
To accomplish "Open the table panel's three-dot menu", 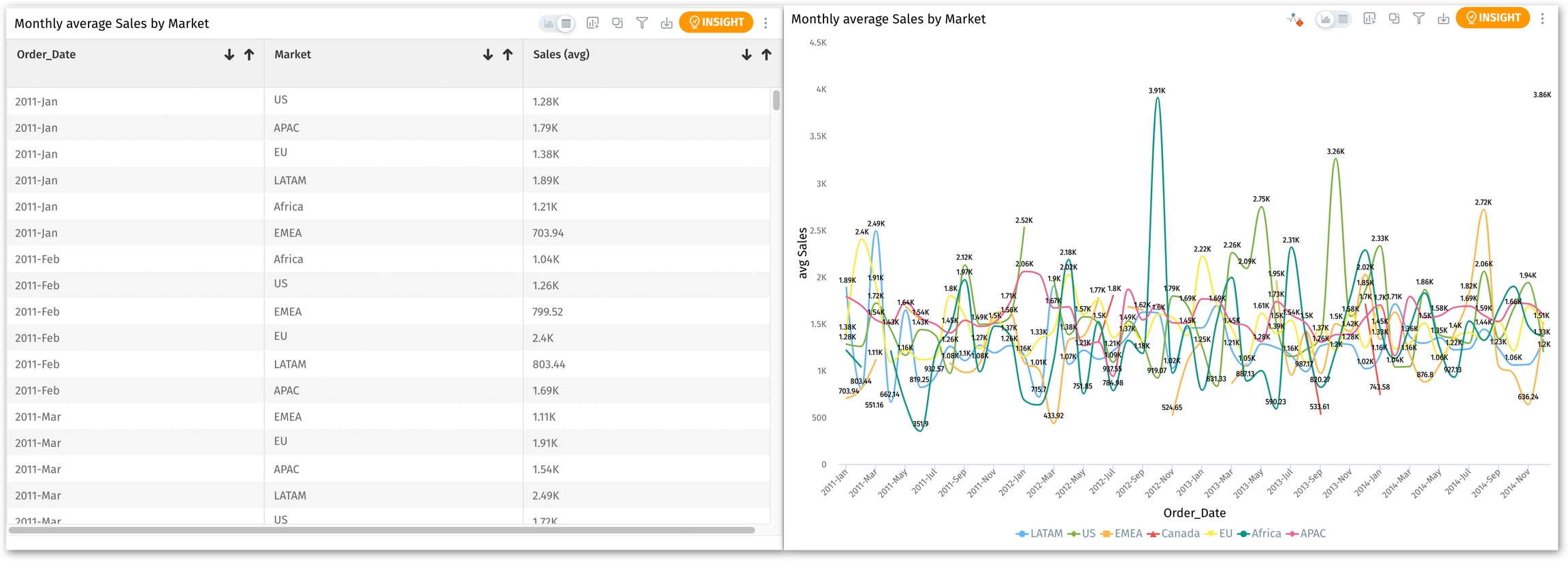I will [x=766, y=23].
